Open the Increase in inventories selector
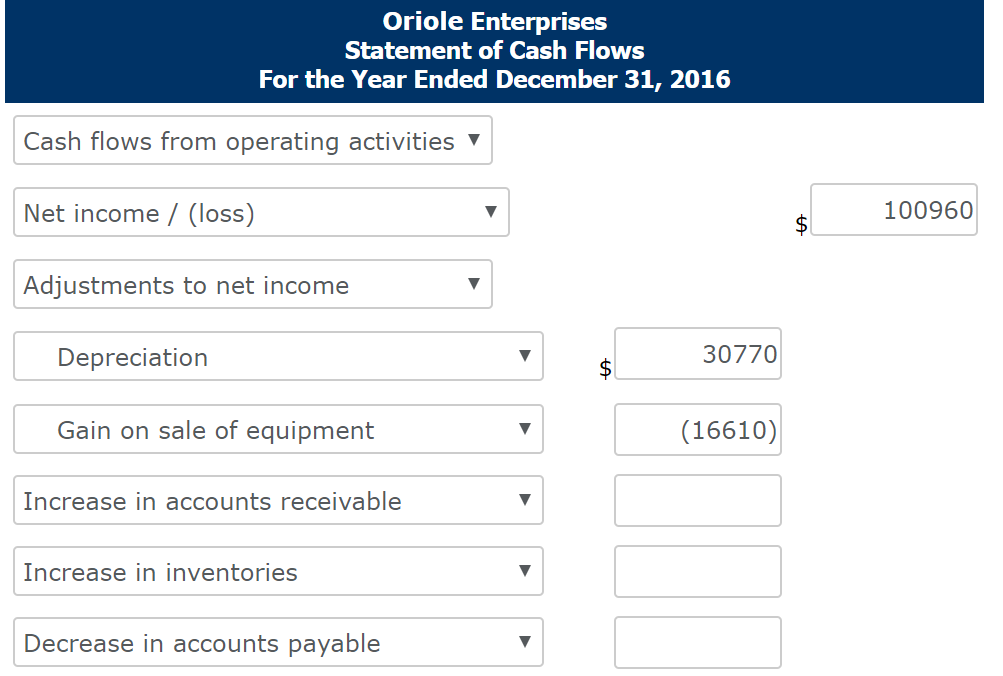The width and height of the screenshot is (1003, 676). [x=278, y=571]
